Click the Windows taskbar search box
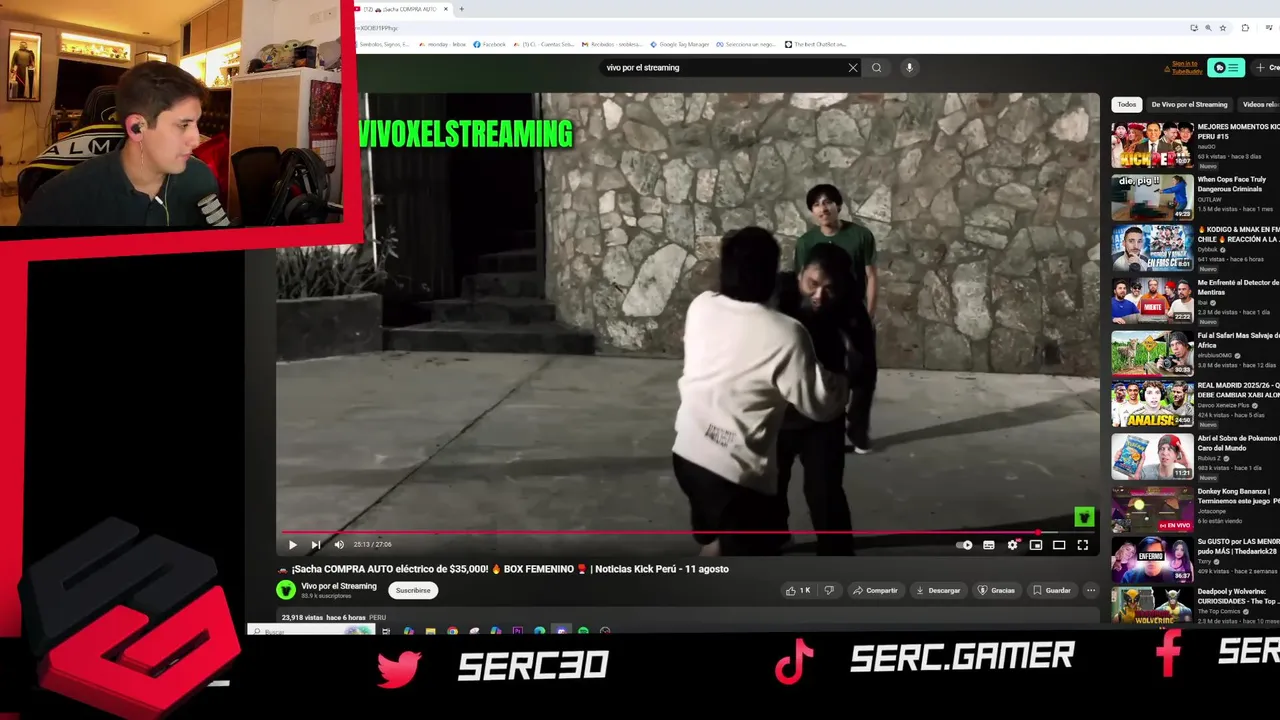The image size is (1280, 720). (x=311, y=631)
